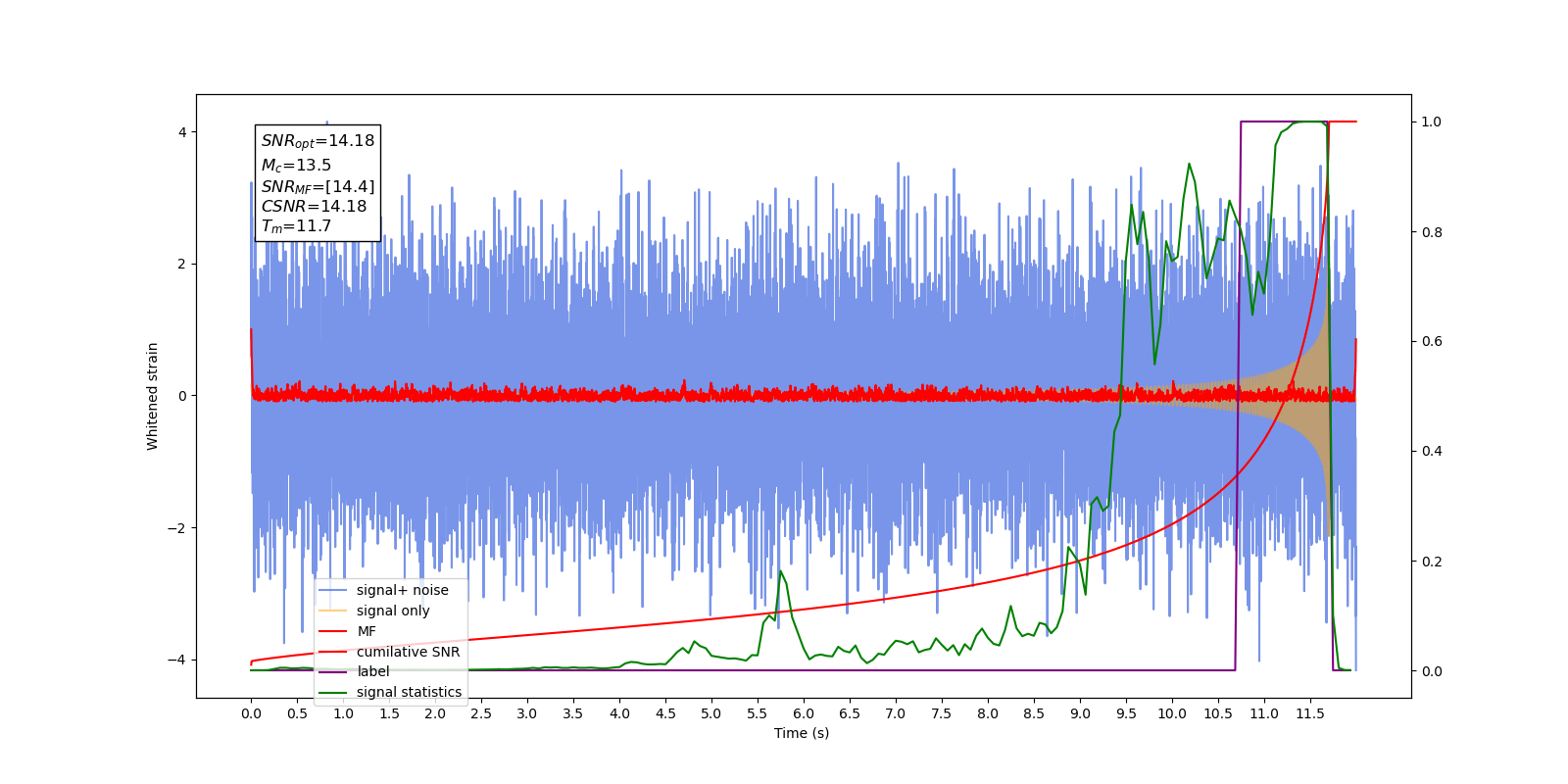Click the right y-axis tick label 0.6
The width and height of the screenshot is (1568, 784).
(1432, 341)
